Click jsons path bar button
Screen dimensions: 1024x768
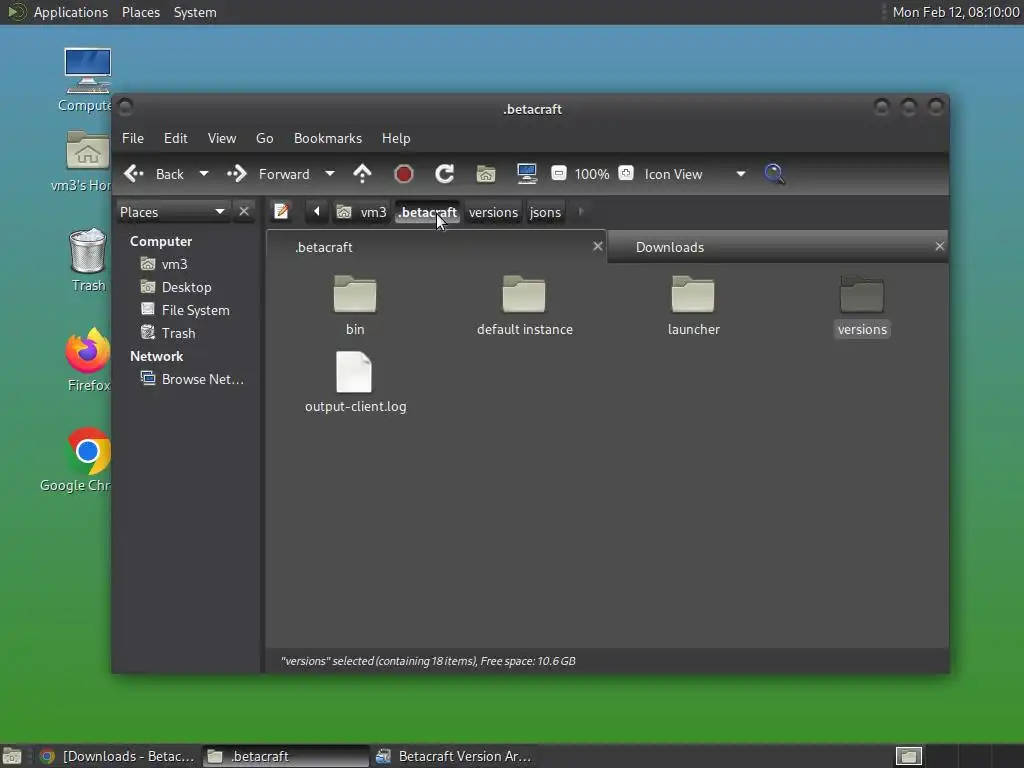[545, 212]
